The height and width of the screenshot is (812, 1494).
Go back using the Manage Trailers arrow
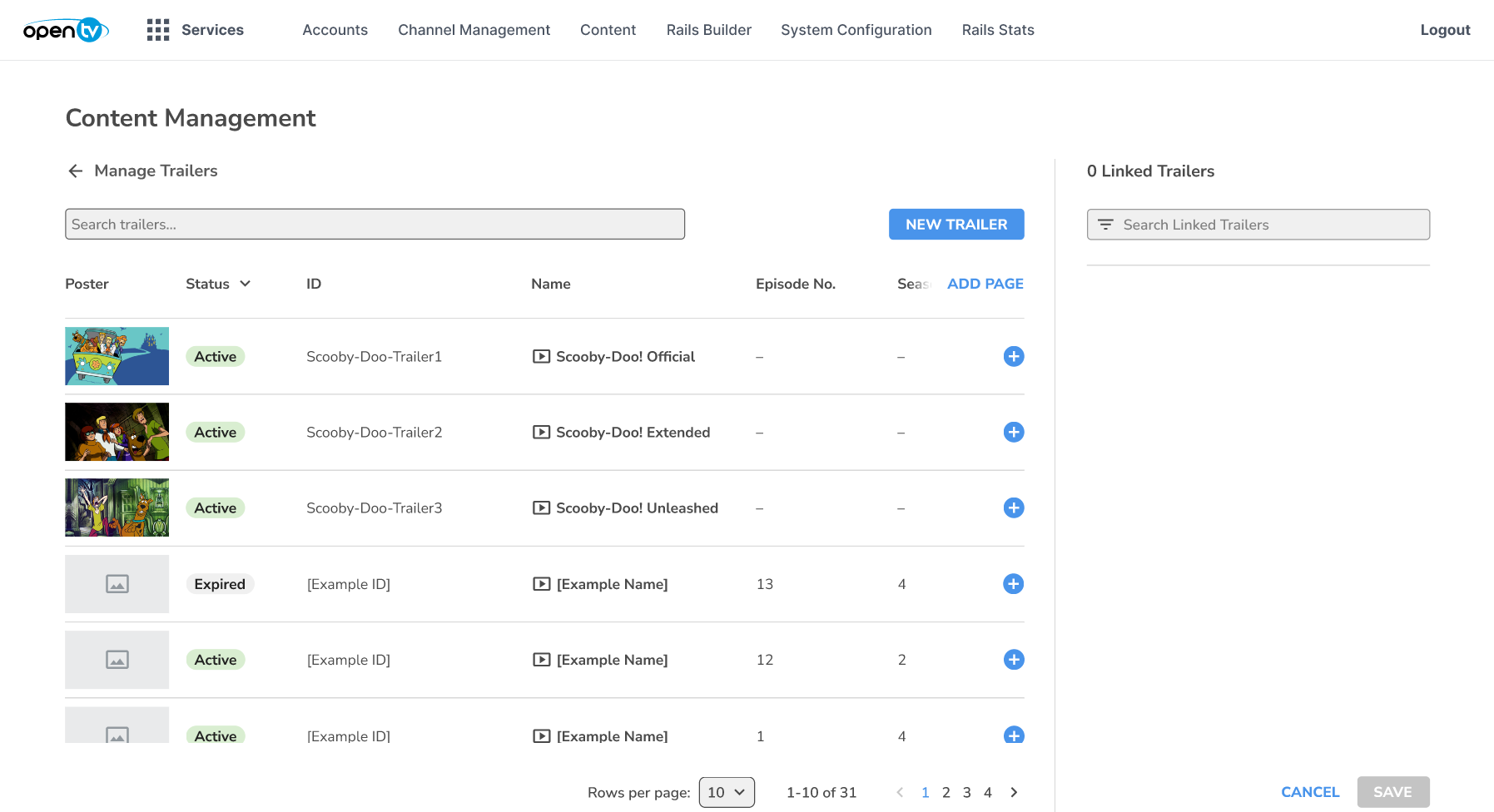[x=76, y=171]
